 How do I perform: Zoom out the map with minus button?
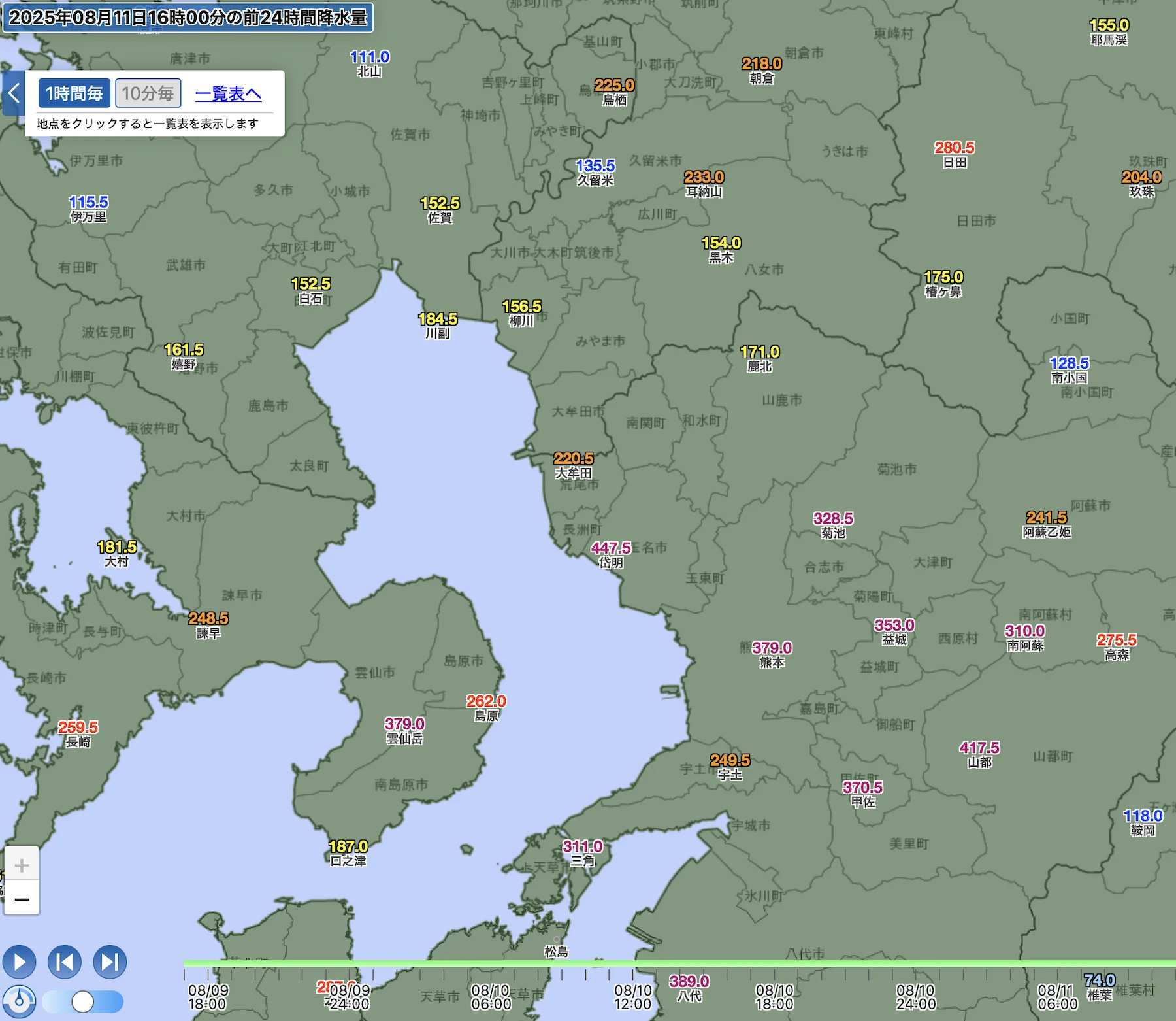point(22,899)
